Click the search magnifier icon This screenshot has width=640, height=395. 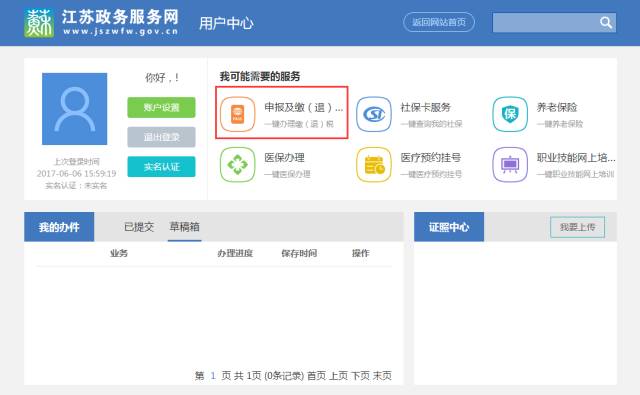606,22
